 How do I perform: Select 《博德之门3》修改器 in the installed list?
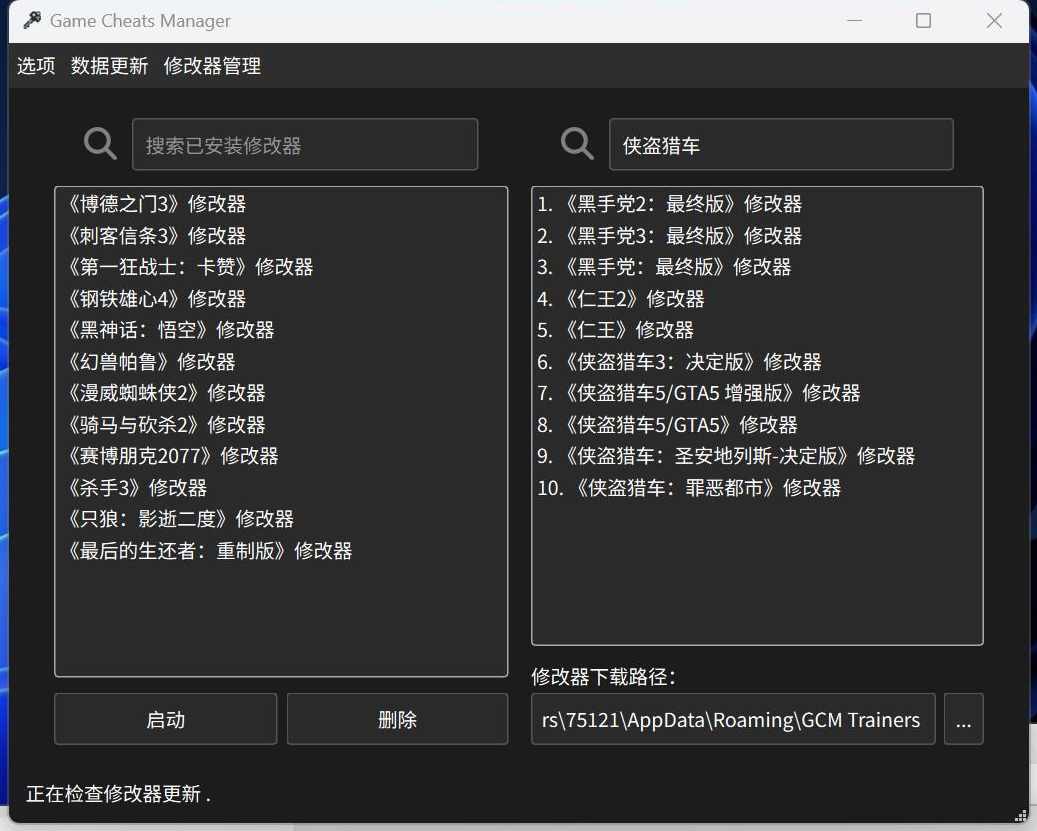pyautogui.click(x=163, y=204)
